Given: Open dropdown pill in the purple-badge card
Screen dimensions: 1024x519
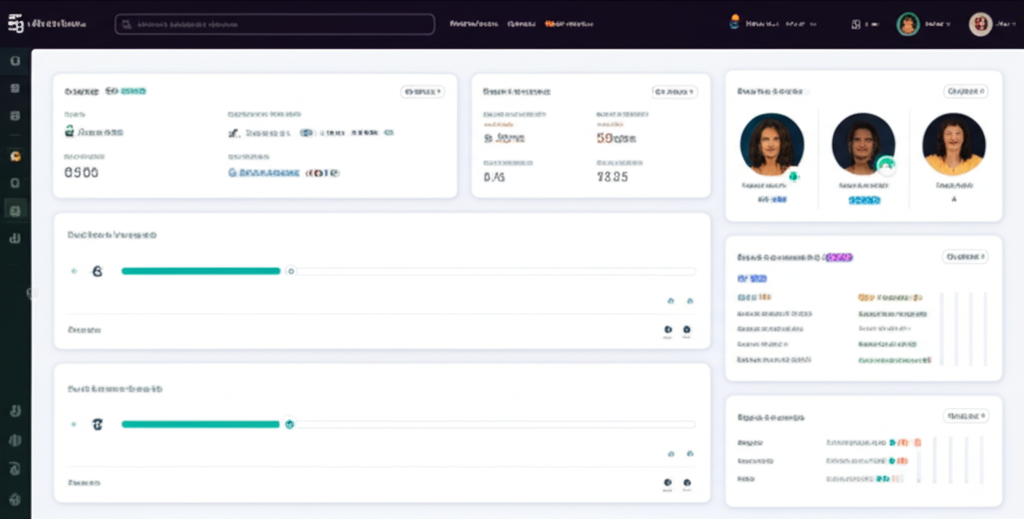Looking at the screenshot, I should [965, 257].
